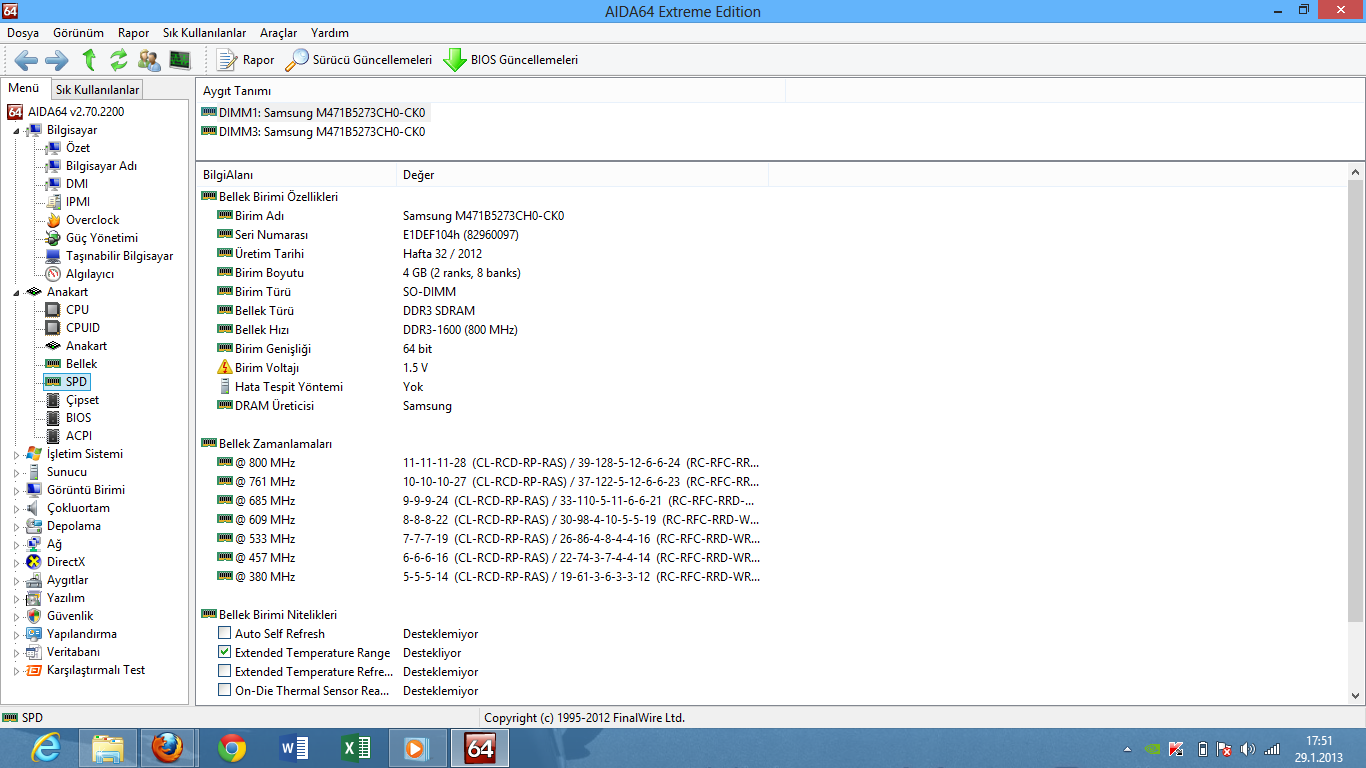Image resolution: width=1366 pixels, height=768 pixels.
Task: Click the Overclock flame icon
Action: [53, 220]
